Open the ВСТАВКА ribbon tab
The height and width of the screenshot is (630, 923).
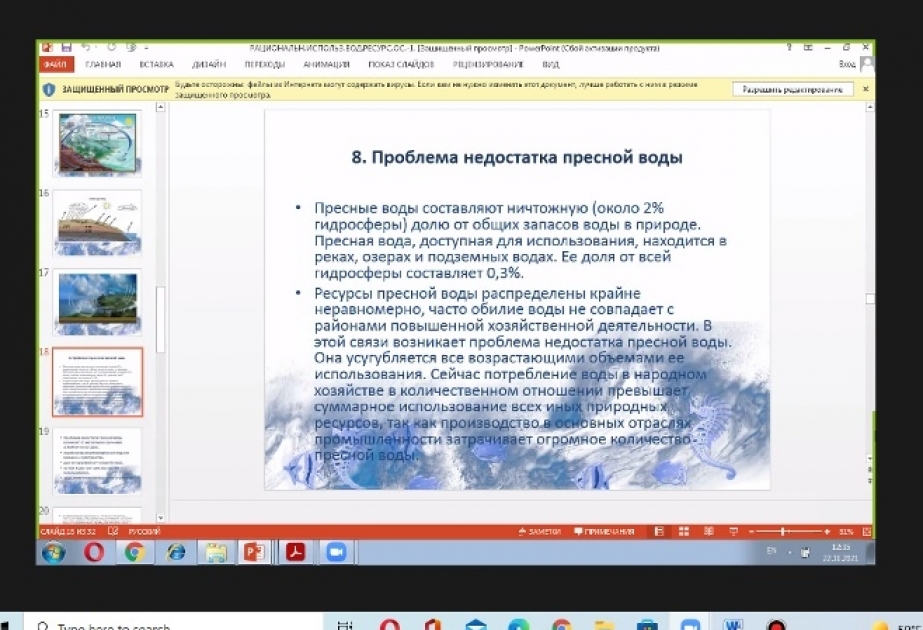point(157,64)
